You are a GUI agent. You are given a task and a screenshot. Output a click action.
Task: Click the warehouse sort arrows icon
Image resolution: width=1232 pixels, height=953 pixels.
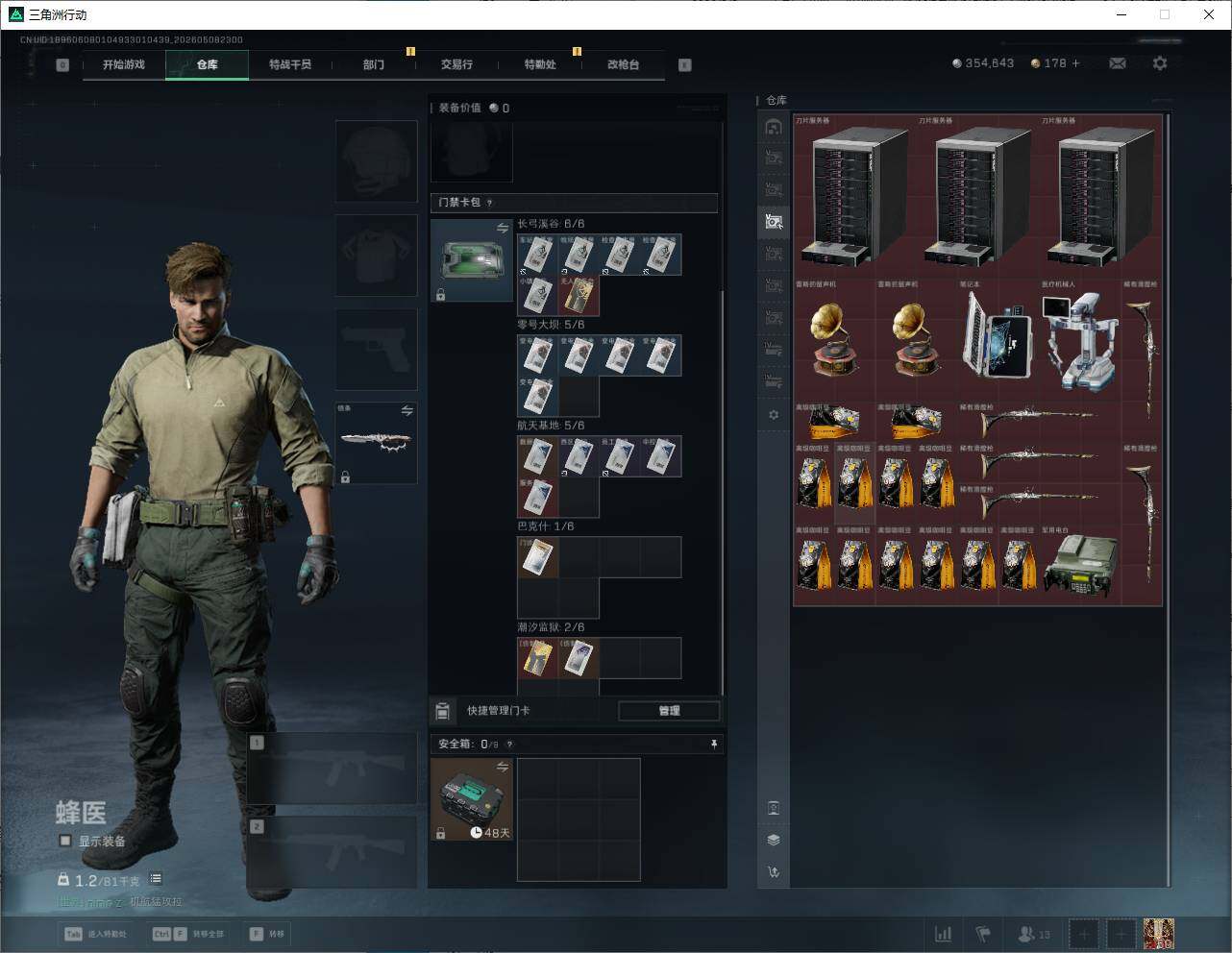coord(774,872)
